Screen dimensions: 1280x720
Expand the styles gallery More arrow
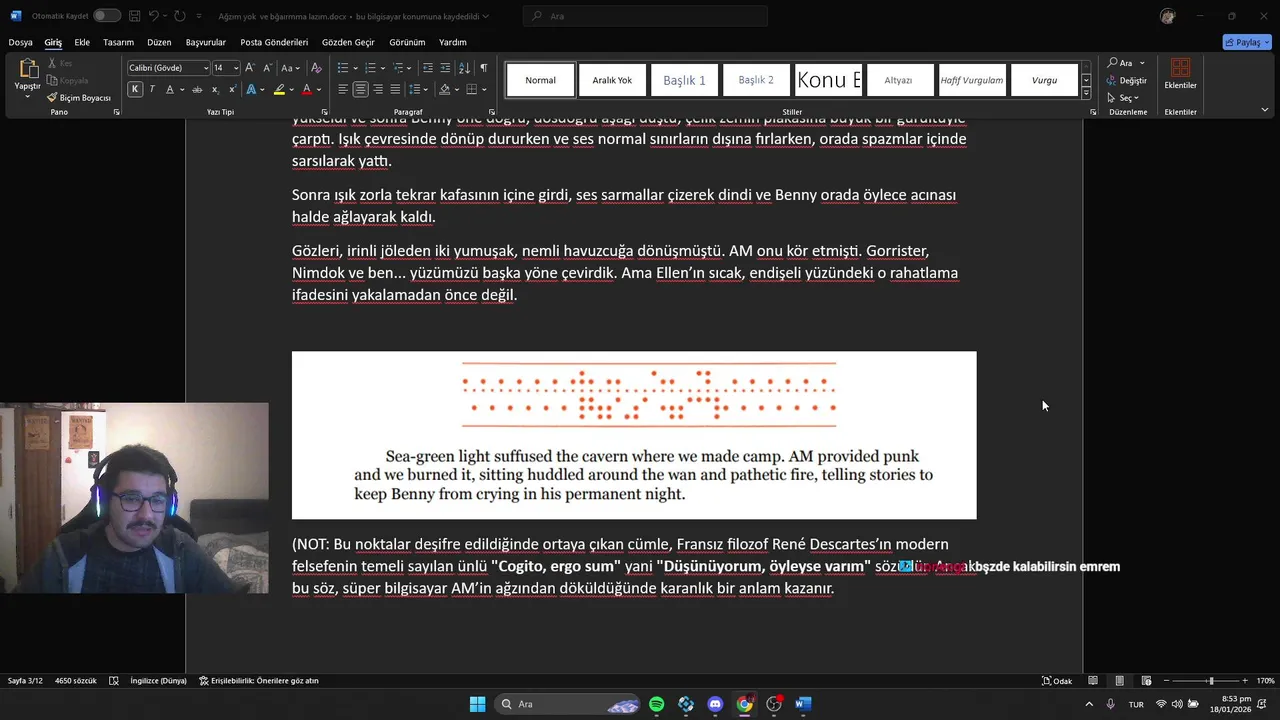[1086, 93]
